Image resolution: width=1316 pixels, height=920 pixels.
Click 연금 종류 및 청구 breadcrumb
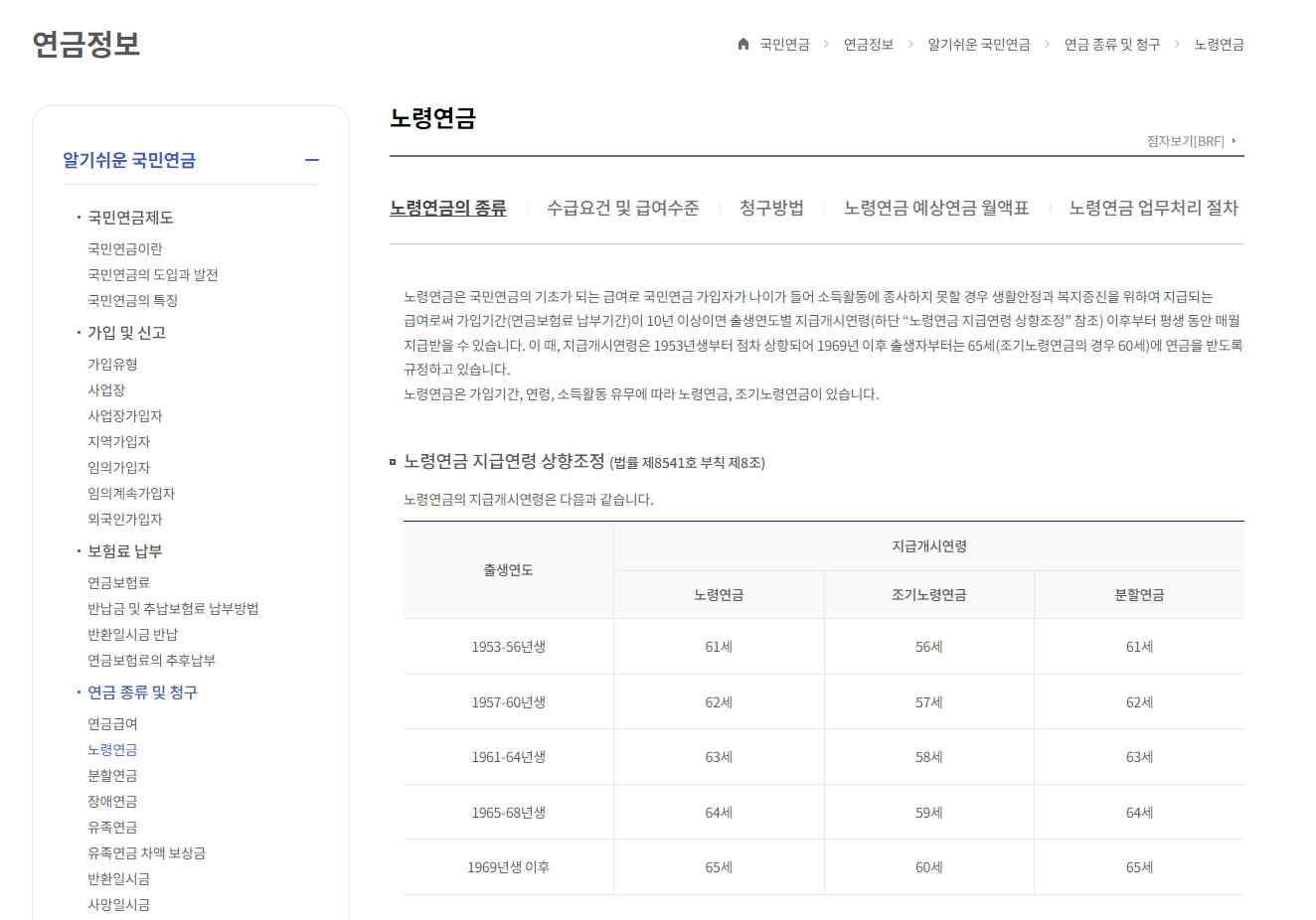[x=1112, y=45]
